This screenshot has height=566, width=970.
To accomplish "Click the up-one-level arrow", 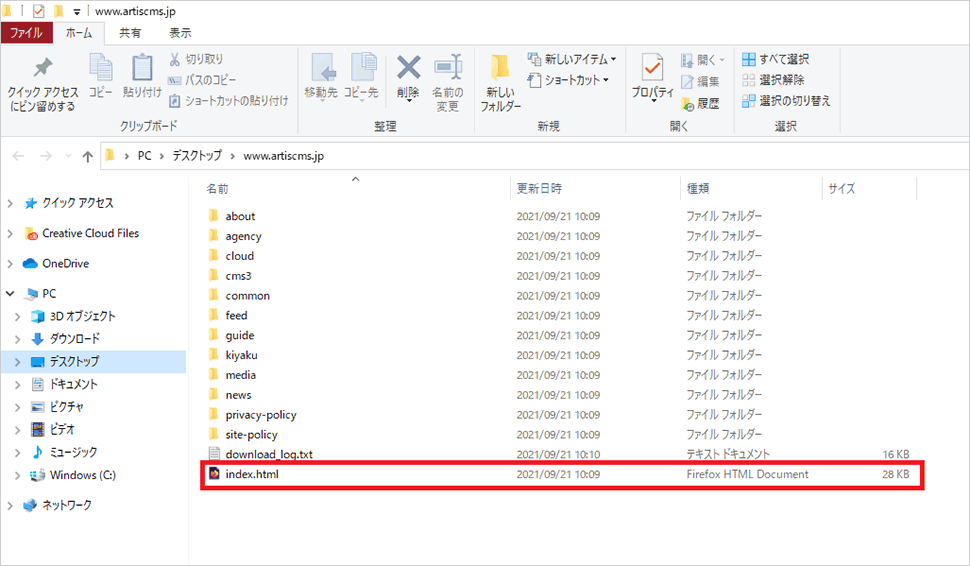I will (x=88, y=157).
